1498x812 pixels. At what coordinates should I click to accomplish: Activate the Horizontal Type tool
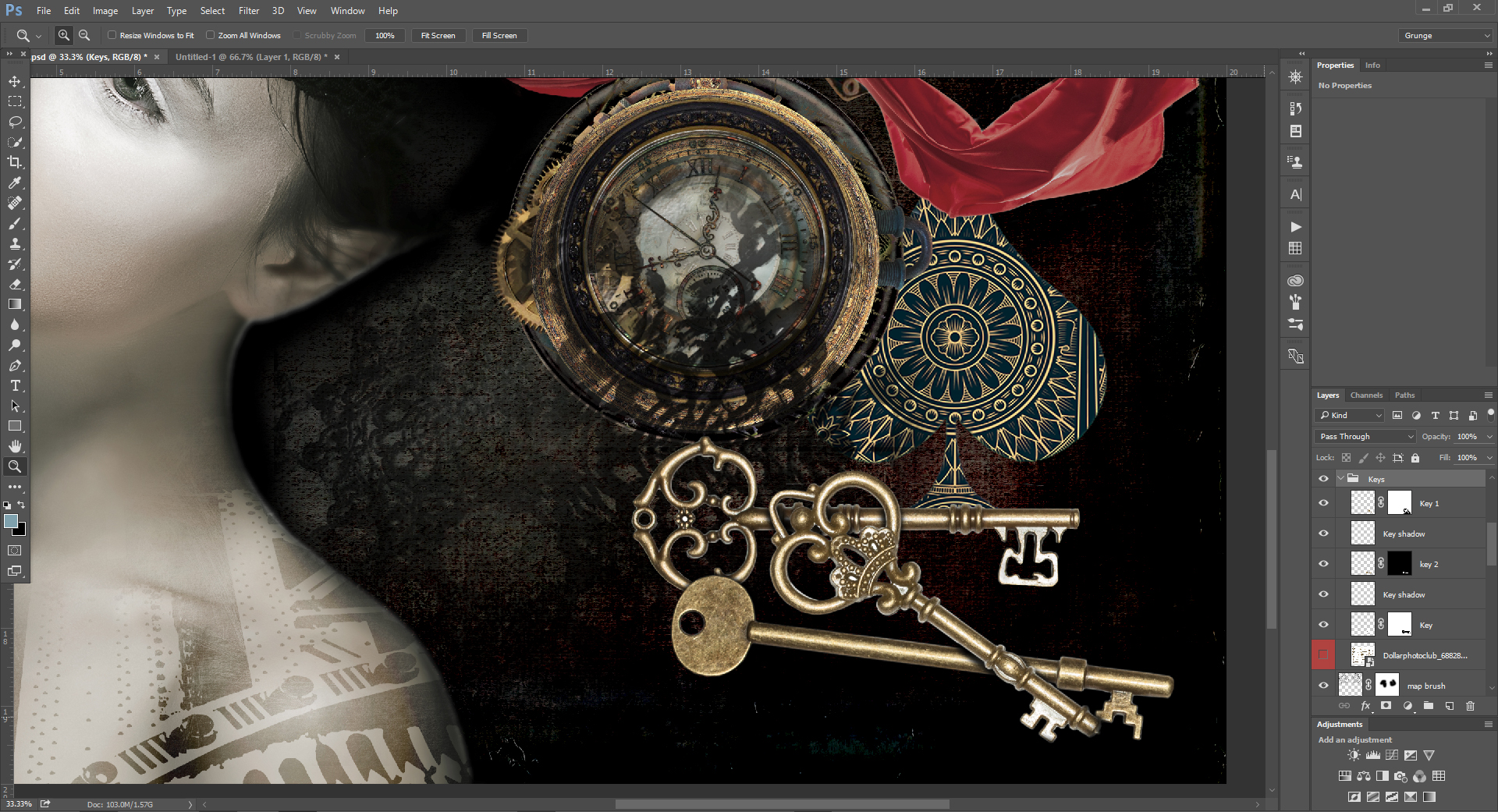point(16,385)
